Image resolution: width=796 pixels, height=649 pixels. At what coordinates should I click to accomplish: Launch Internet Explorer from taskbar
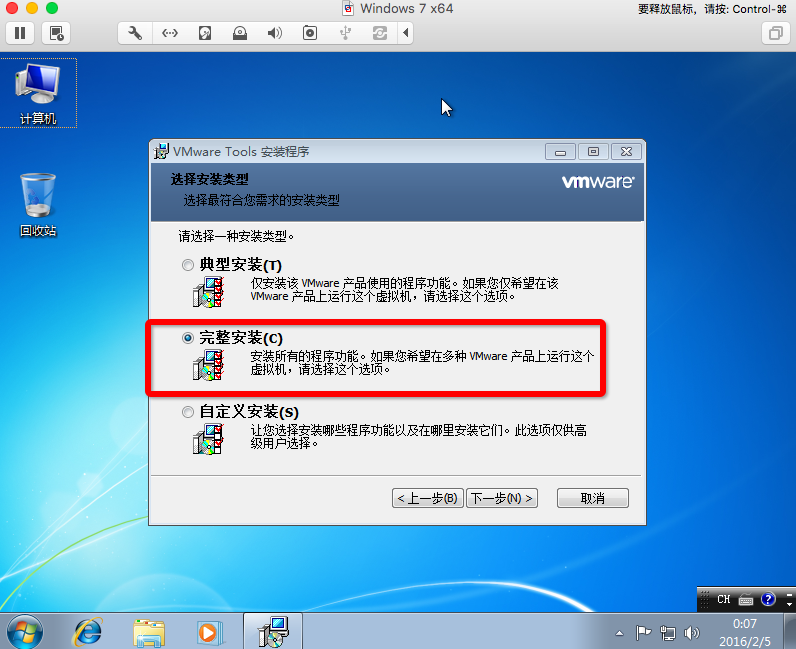pyautogui.click(x=88, y=632)
